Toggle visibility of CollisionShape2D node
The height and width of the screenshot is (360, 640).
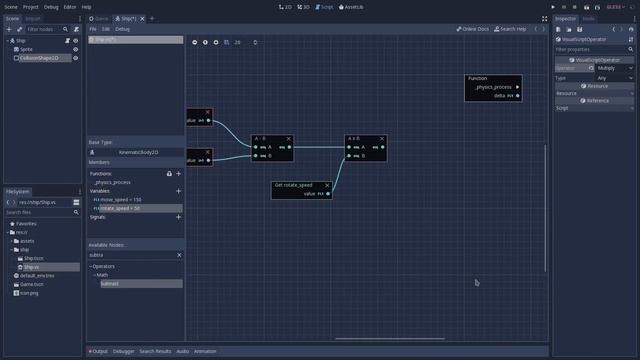[76, 58]
